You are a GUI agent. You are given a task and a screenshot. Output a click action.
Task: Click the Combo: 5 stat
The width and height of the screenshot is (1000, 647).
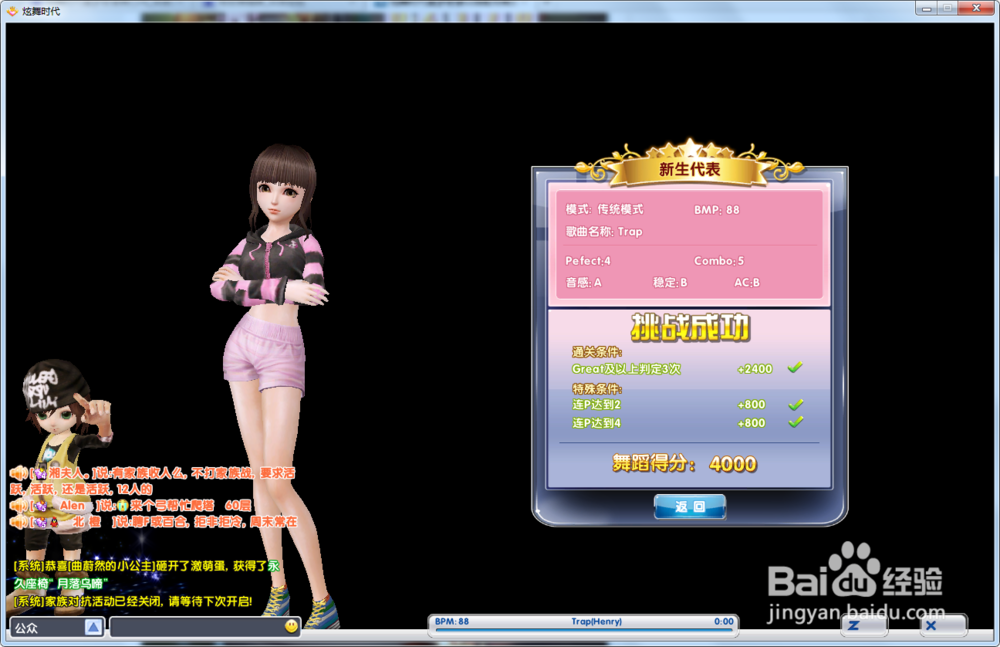tap(719, 261)
